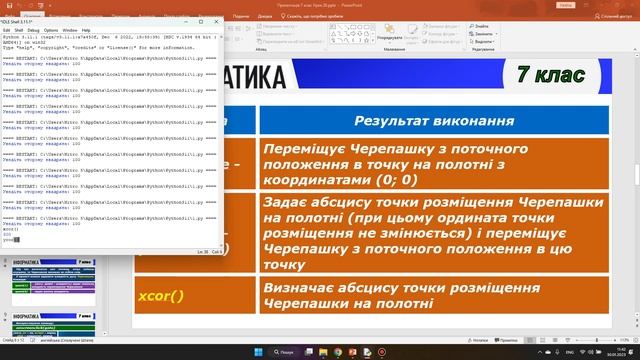The image size is (640, 360).
Task: Click the account name button in title bar
Action: pyautogui.click(x=565, y=5)
